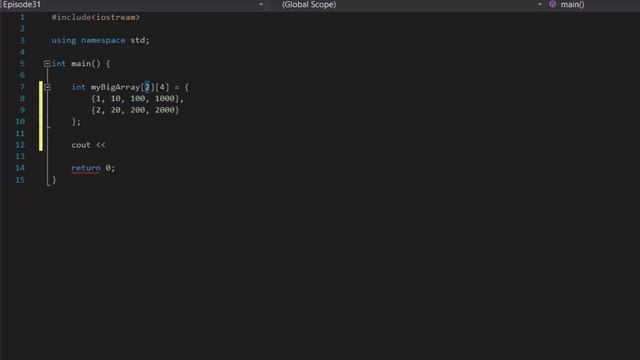Click line number 3 in gutter
The image size is (640, 360).
pyautogui.click(x=22, y=40)
